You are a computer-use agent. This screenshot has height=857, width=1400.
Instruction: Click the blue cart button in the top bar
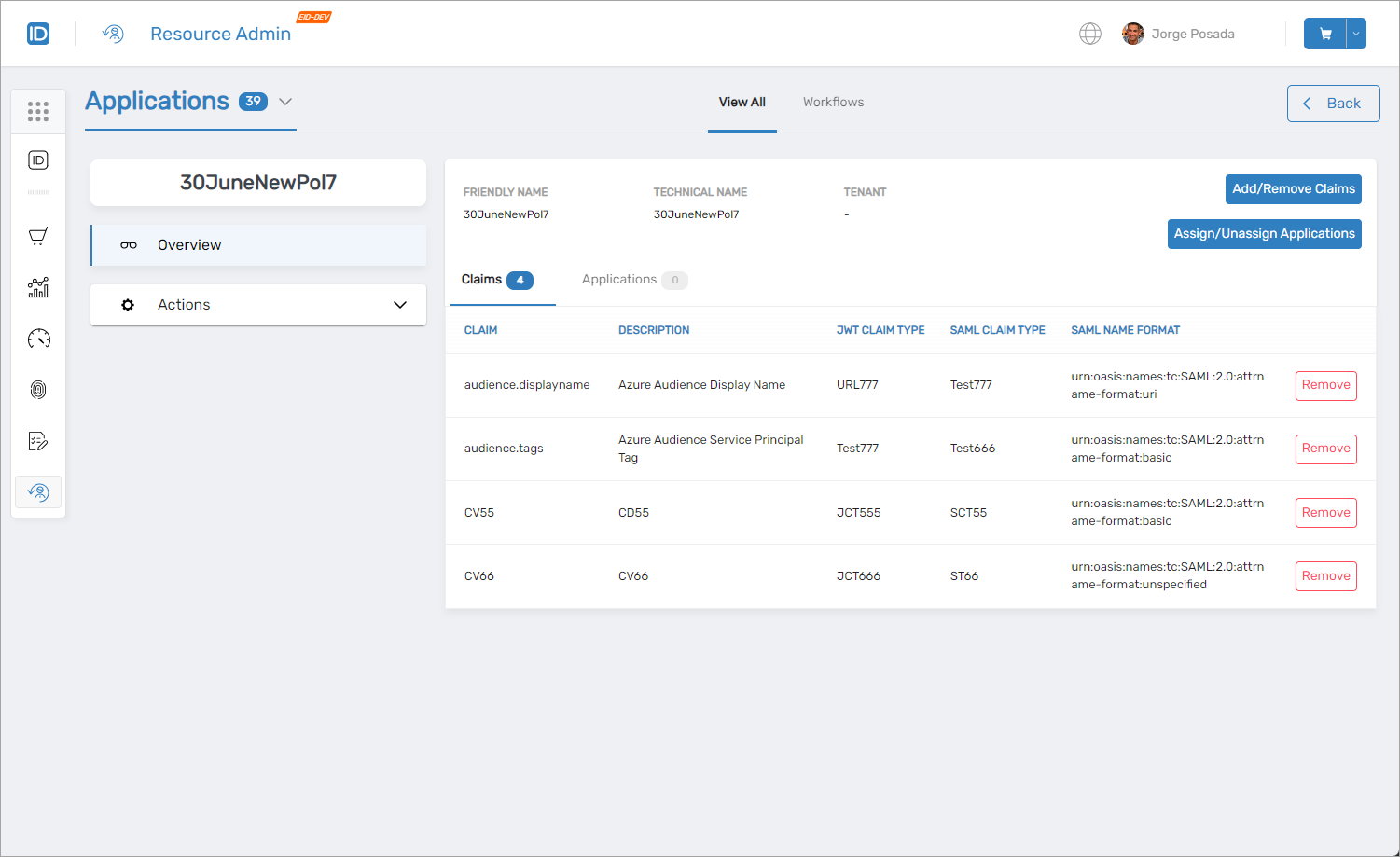click(1324, 33)
